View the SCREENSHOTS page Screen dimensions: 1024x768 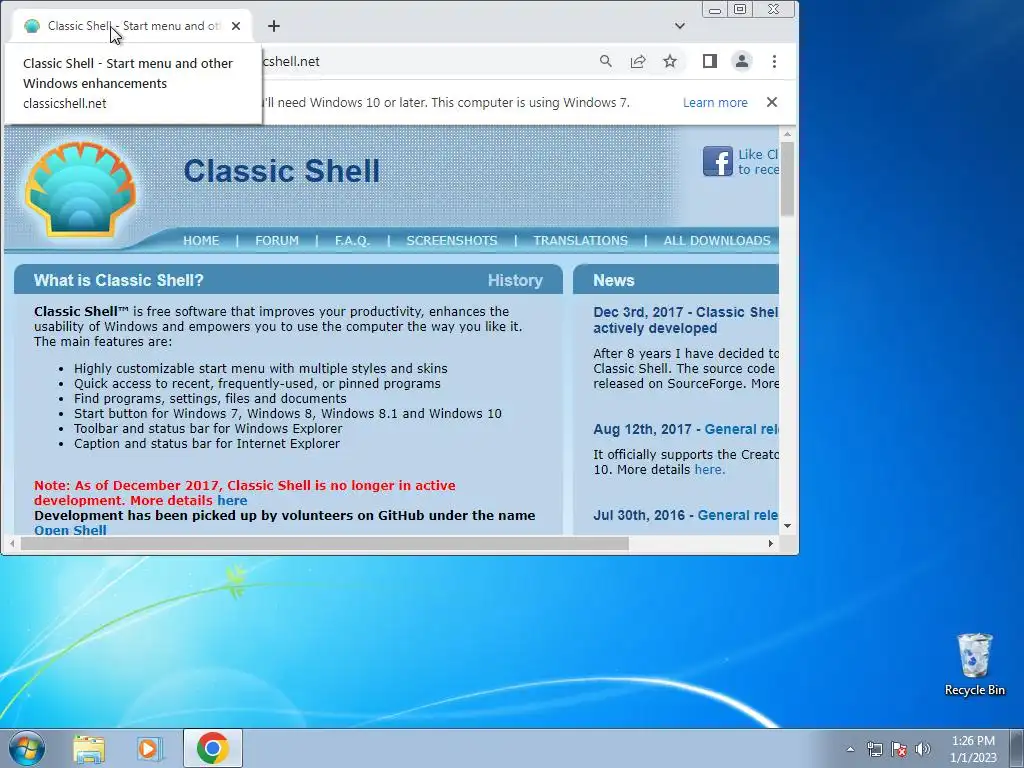point(452,240)
